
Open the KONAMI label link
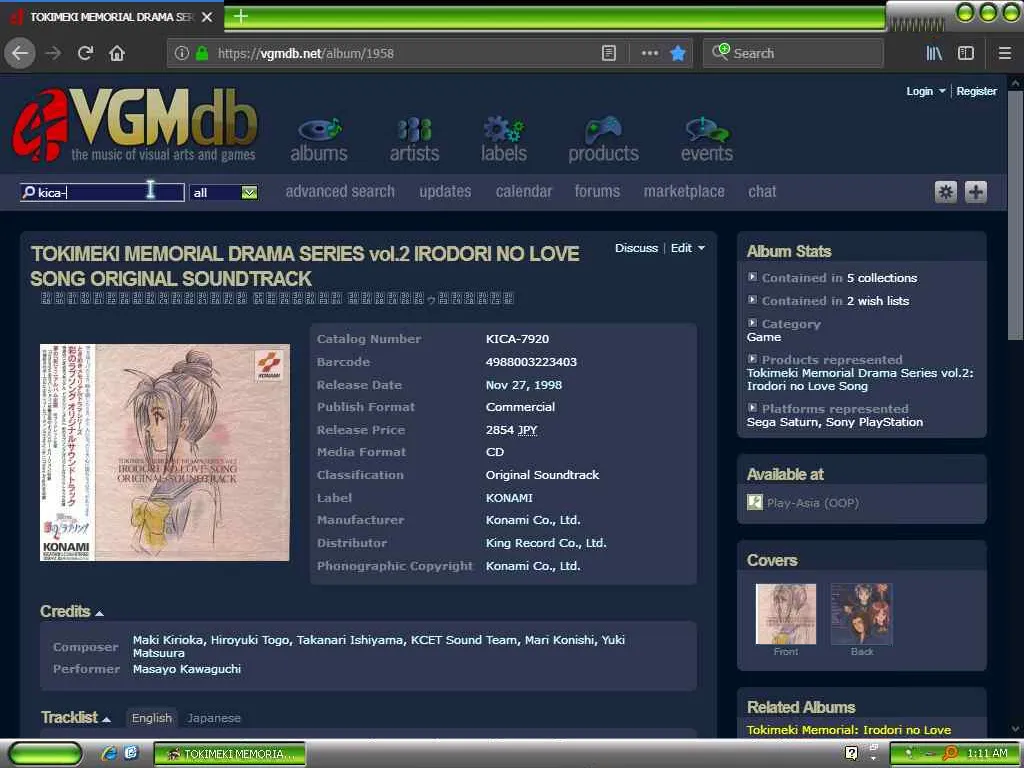(x=509, y=498)
